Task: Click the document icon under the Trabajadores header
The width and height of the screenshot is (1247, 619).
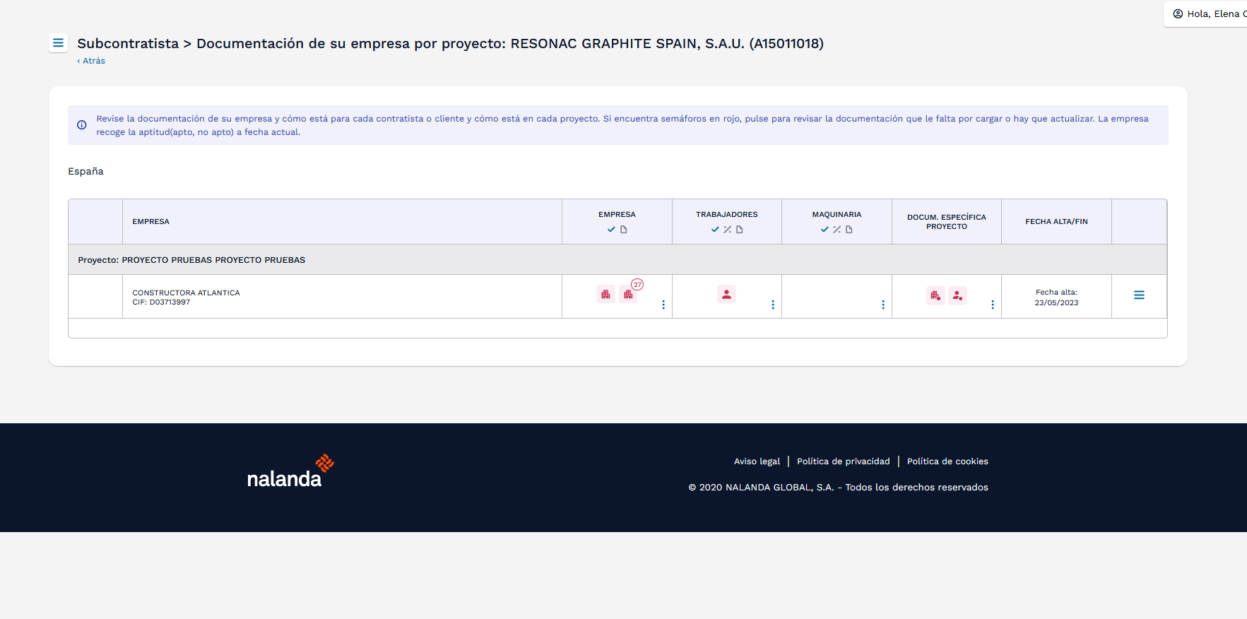Action: pos(739,230)
